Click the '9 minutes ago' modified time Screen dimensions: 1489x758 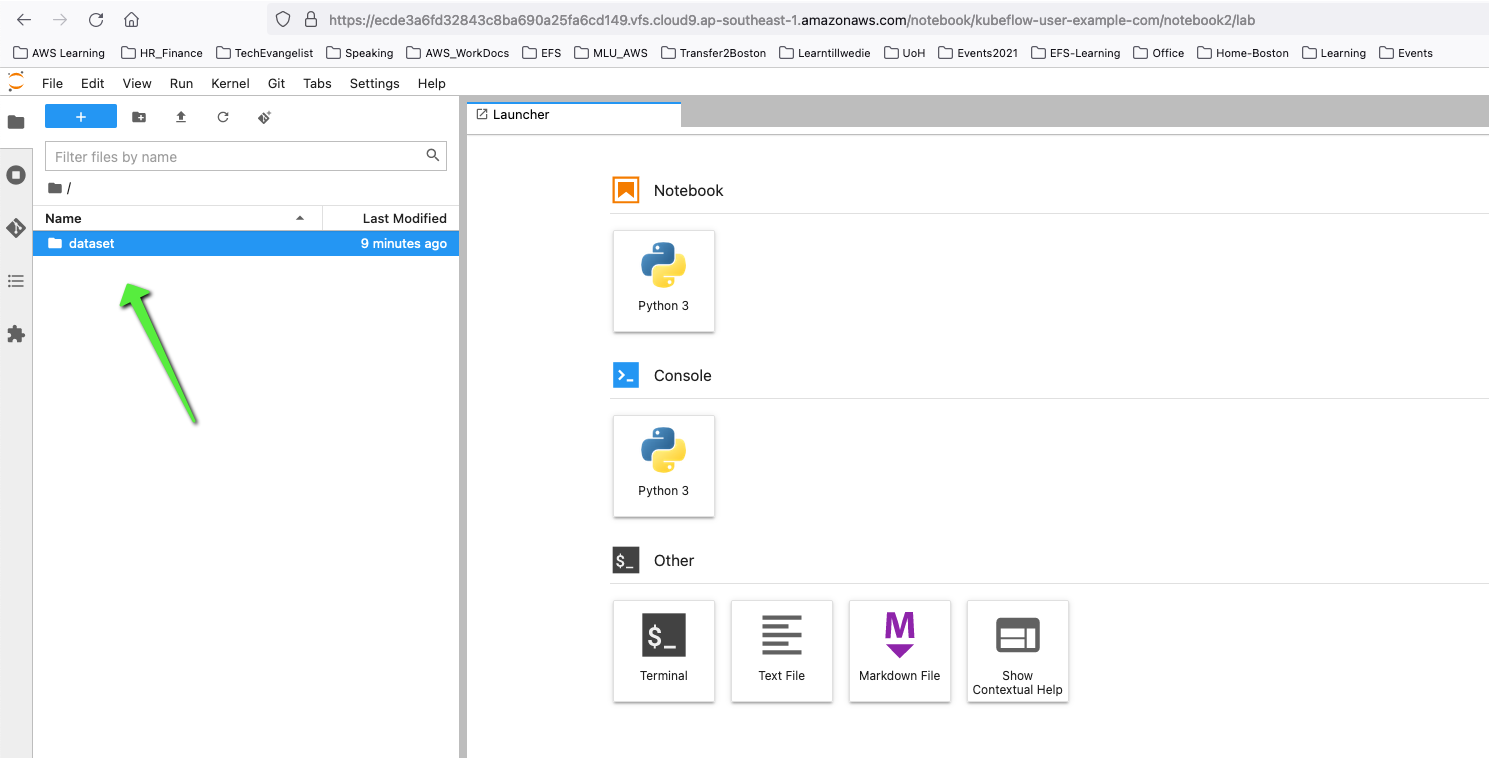click(404, 243)
